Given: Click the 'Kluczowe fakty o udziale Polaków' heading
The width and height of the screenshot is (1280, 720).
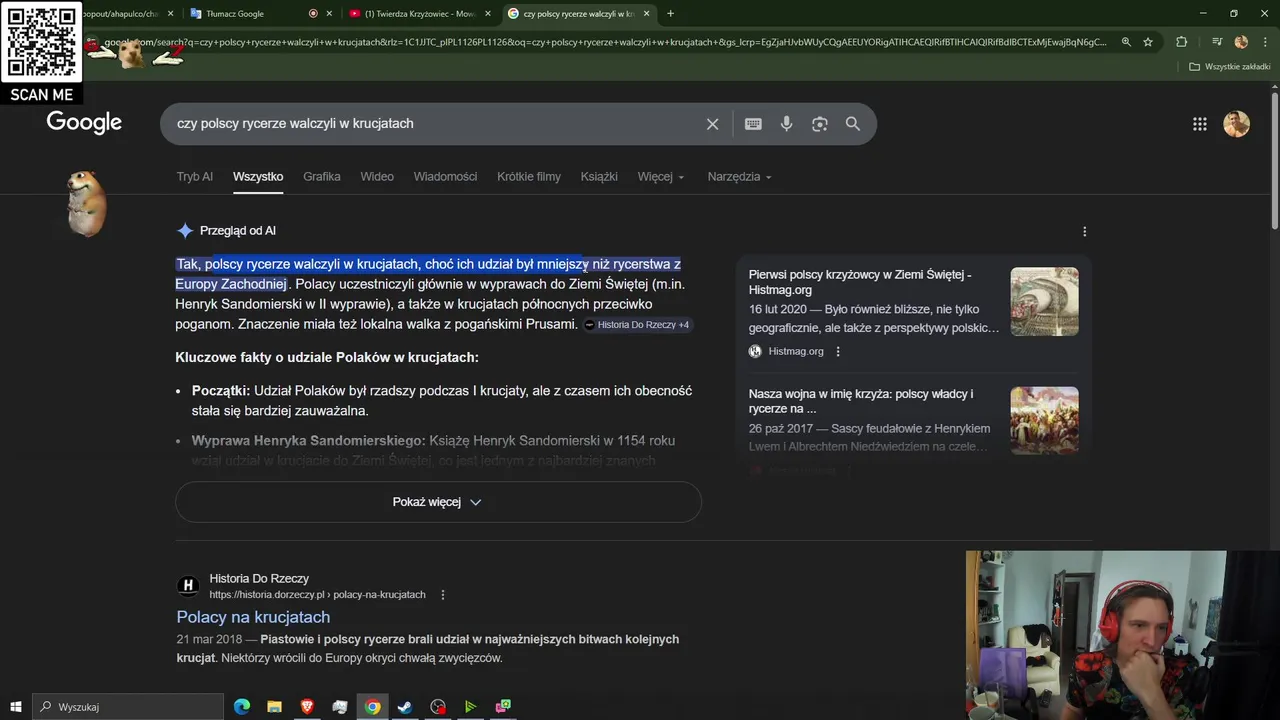Looking at the screenshot, I should click(327, 357).
